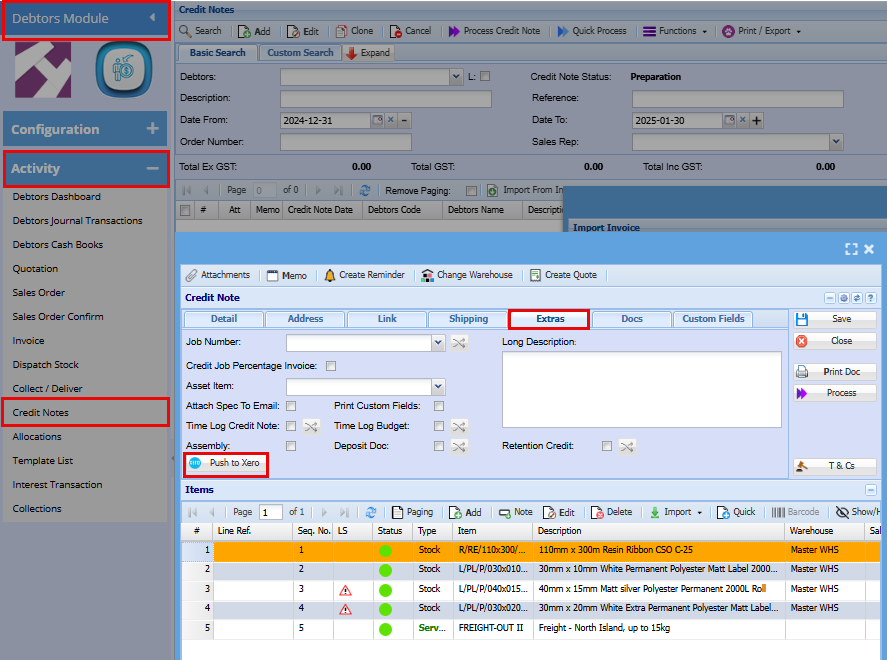Click the Save button

click(x=835, y=319)
